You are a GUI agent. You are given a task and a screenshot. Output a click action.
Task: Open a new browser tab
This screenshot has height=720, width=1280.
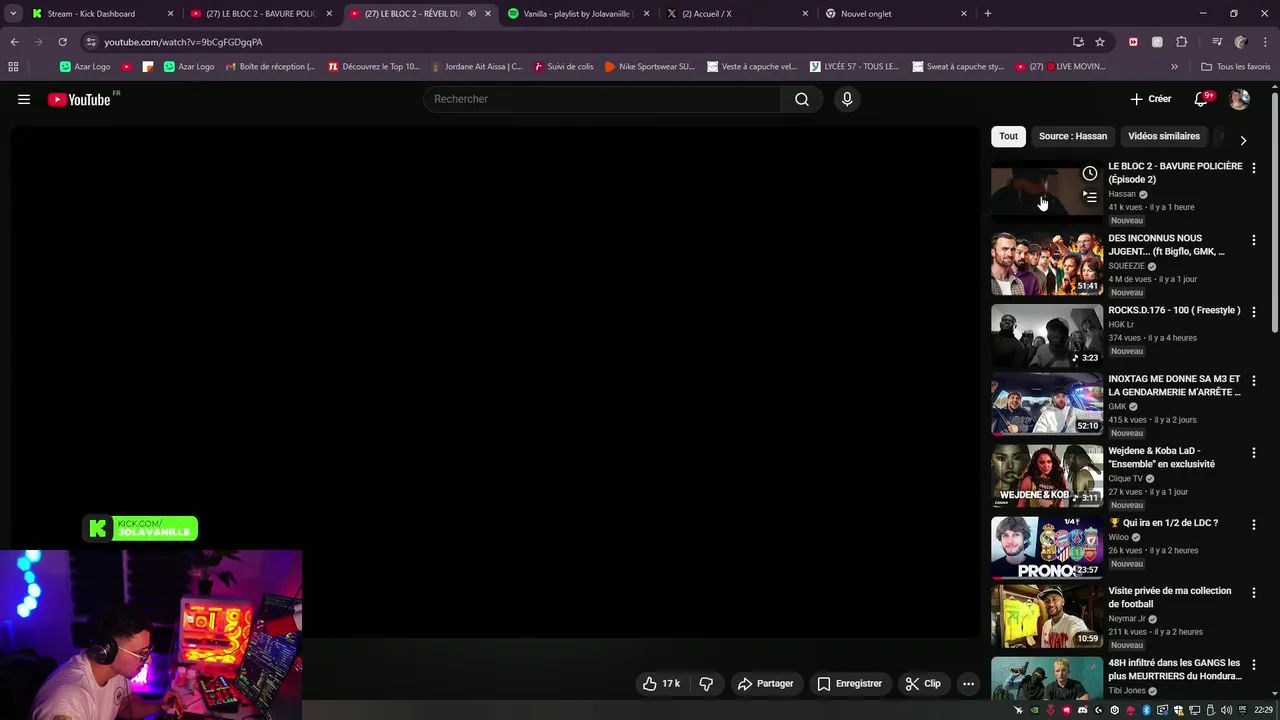[988, 14]
